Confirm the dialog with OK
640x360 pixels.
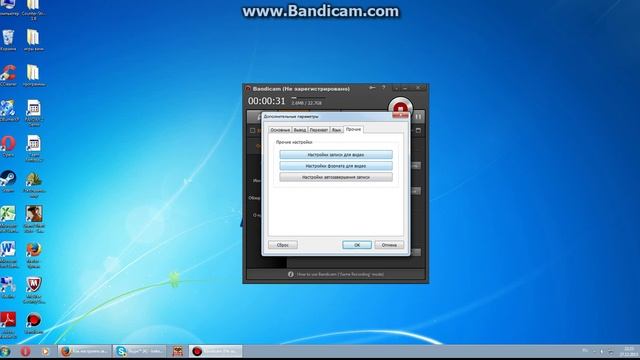pos(357,245)
